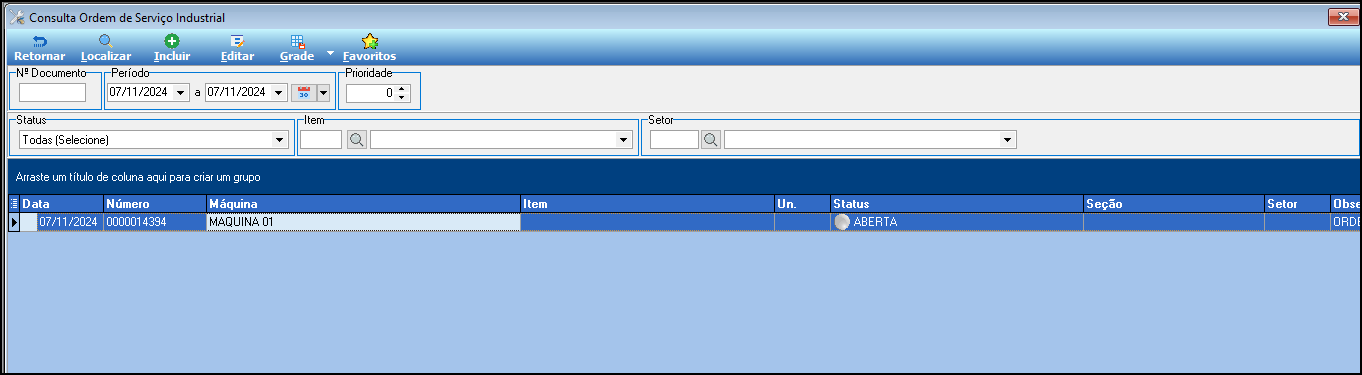Image resolution: width=1362 pixels, height=375 pixels.
Task: Click the Item search magnifier button
Action: 357,140
